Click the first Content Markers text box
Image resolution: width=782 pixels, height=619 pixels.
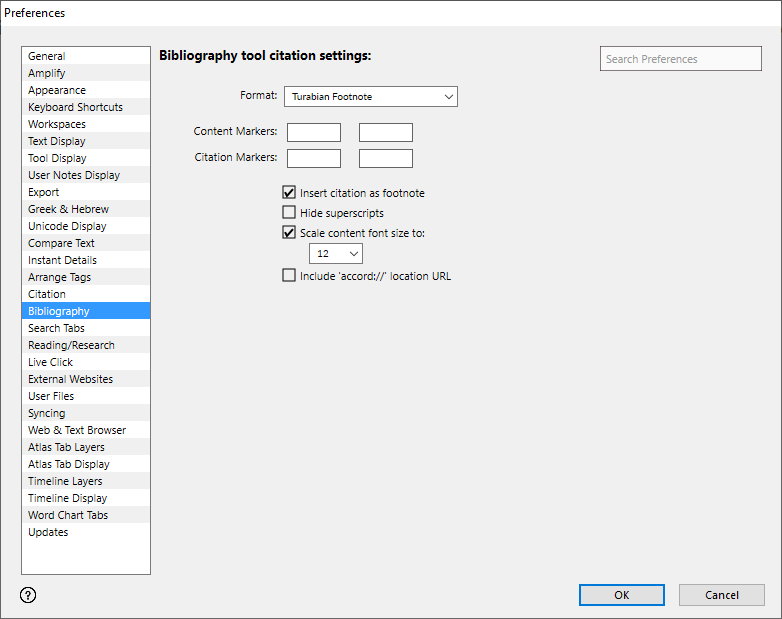[313, 132]
